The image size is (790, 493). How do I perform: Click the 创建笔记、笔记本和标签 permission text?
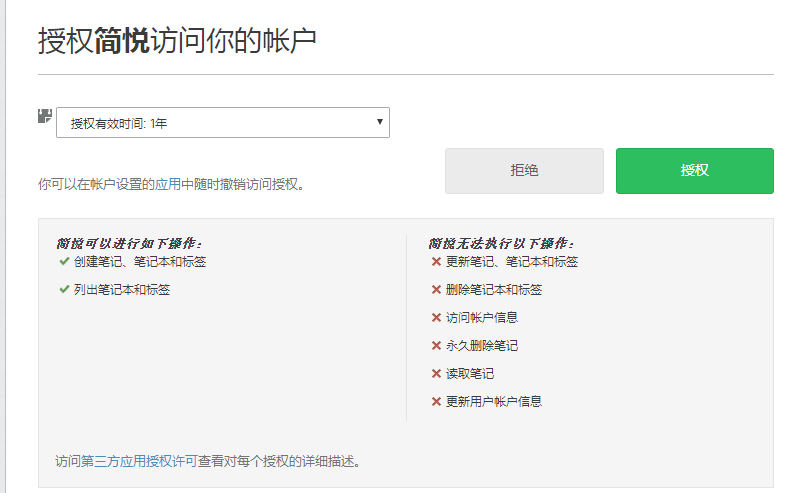click(x=140, y=261)
